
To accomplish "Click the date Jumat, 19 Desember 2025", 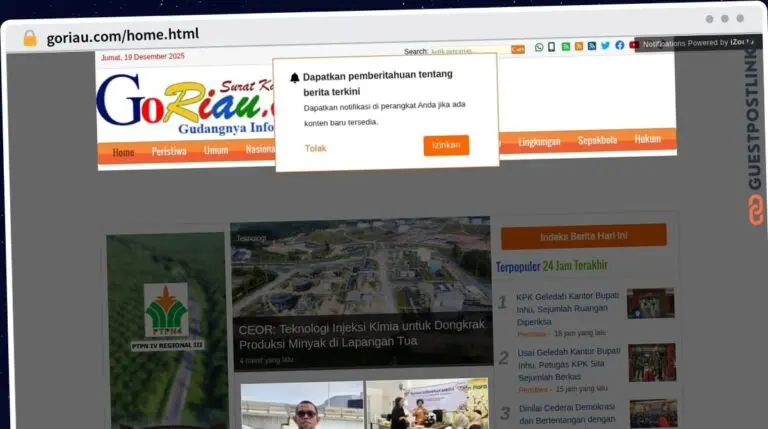I will [143, 57].
